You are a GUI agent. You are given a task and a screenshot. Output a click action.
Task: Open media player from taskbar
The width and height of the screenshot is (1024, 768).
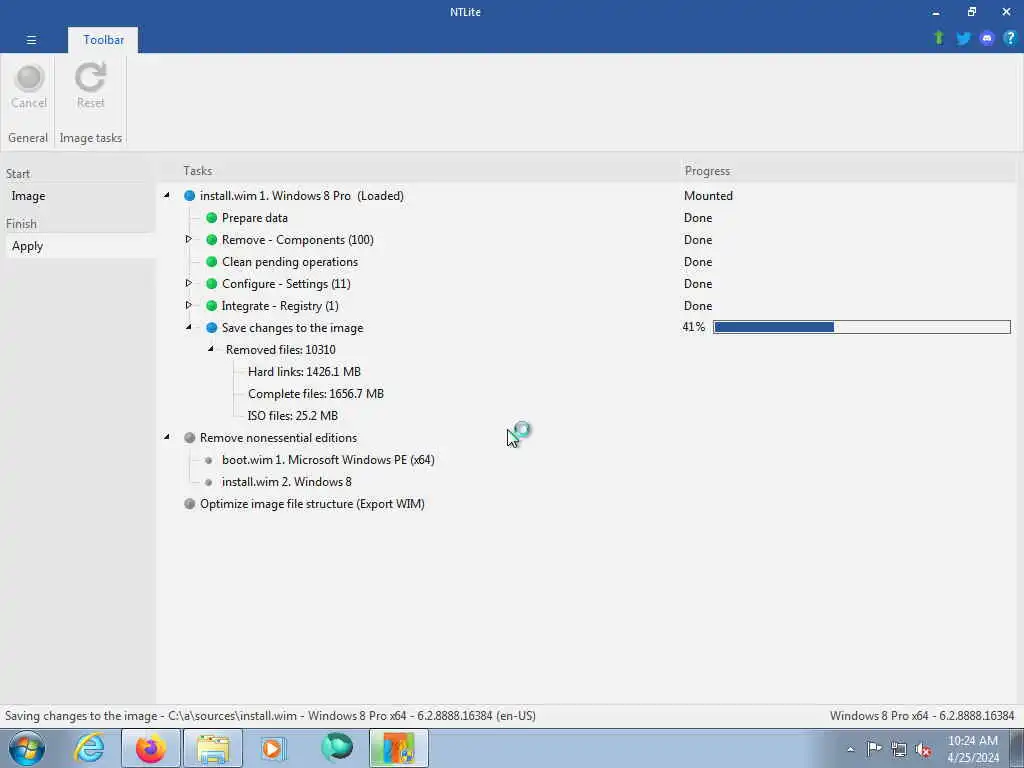[274, 748]
